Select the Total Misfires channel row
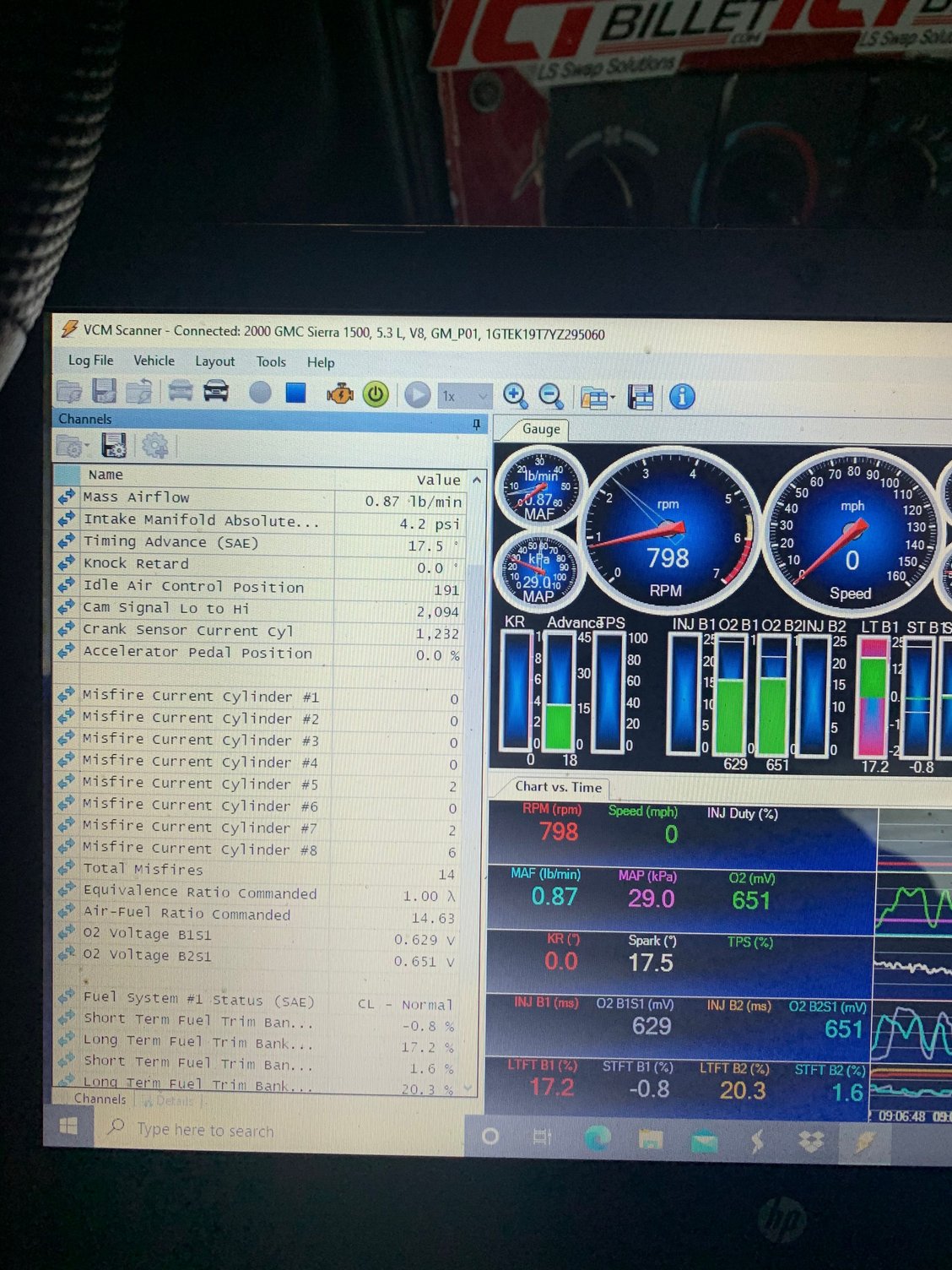Image resolution: width=952 pixels, height=1270 pixels. pyautogui.click(x=253, y=870)
